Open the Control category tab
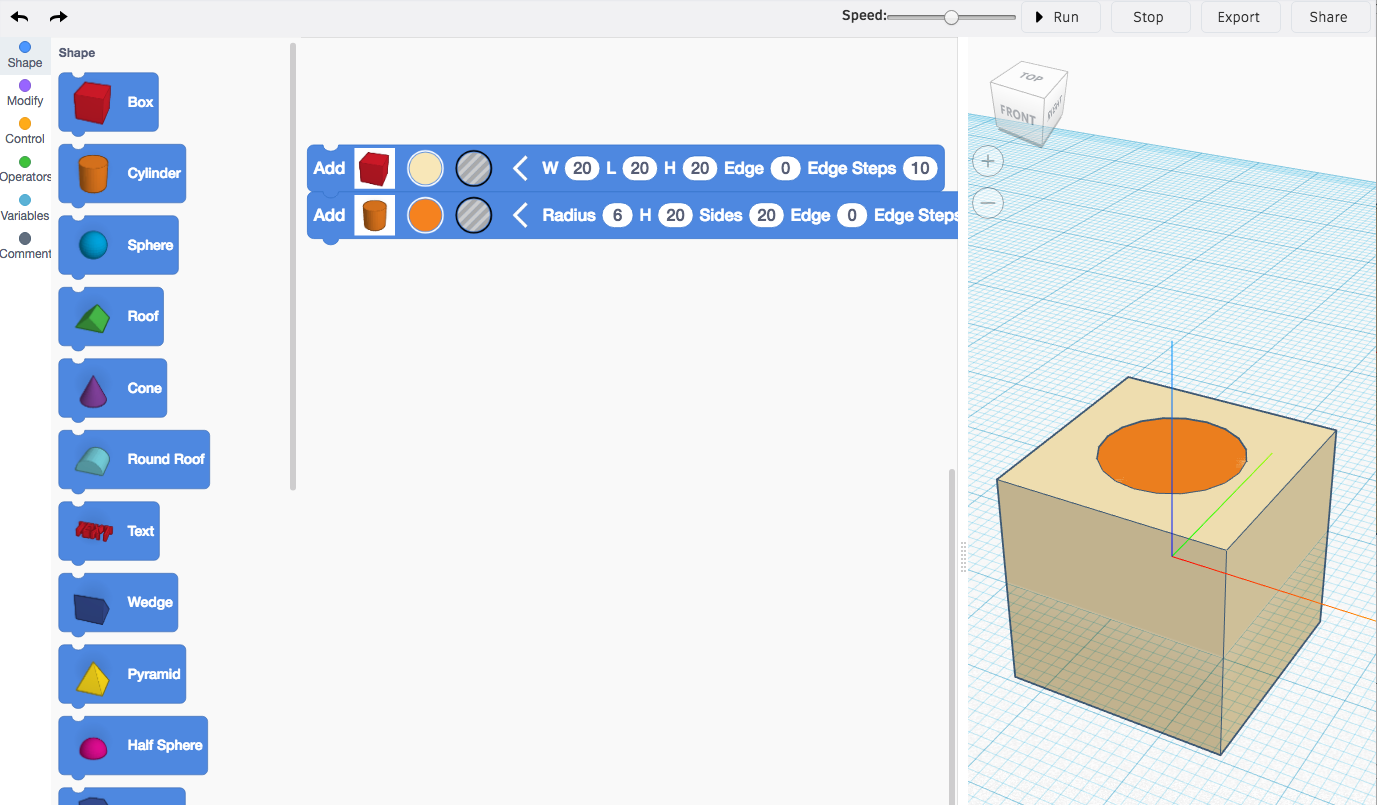 tap(25, 131)
